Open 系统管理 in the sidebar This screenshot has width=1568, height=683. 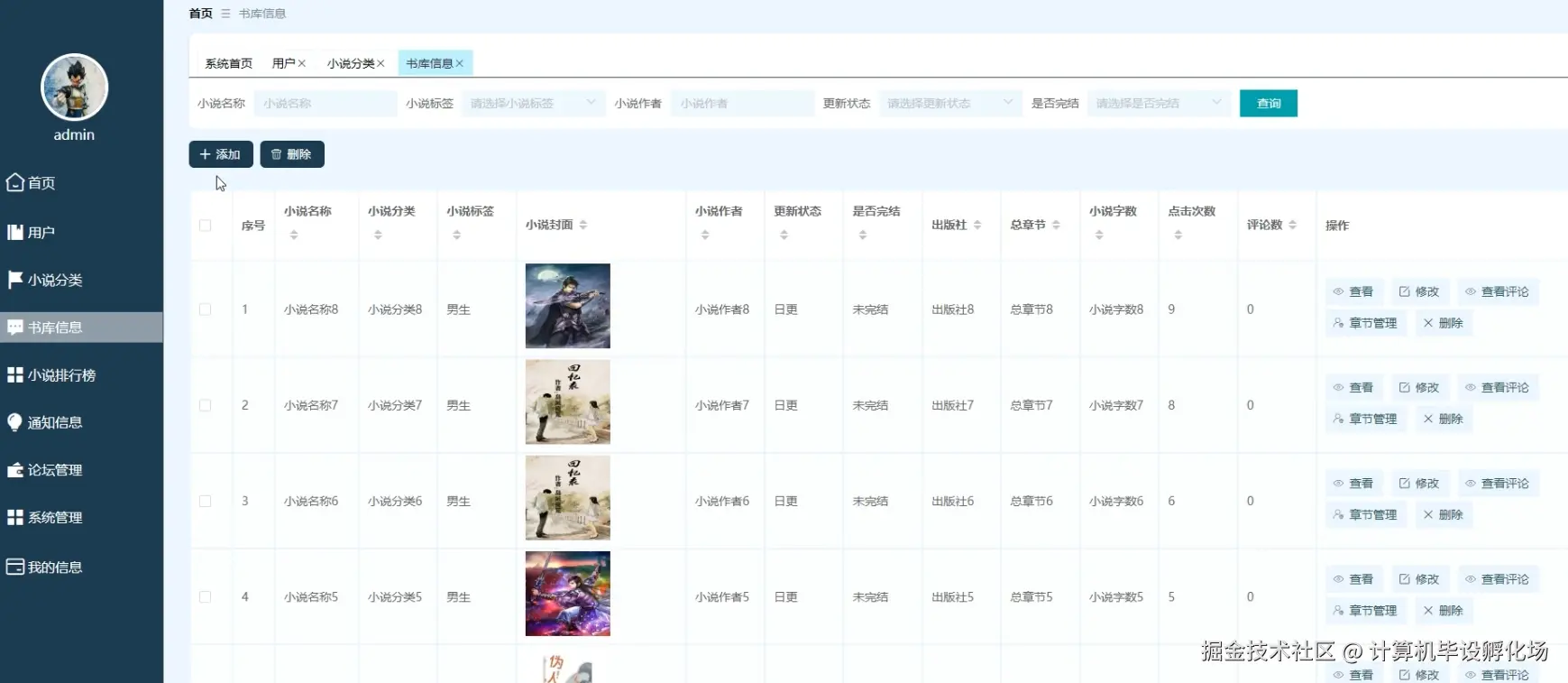[44, 518]
